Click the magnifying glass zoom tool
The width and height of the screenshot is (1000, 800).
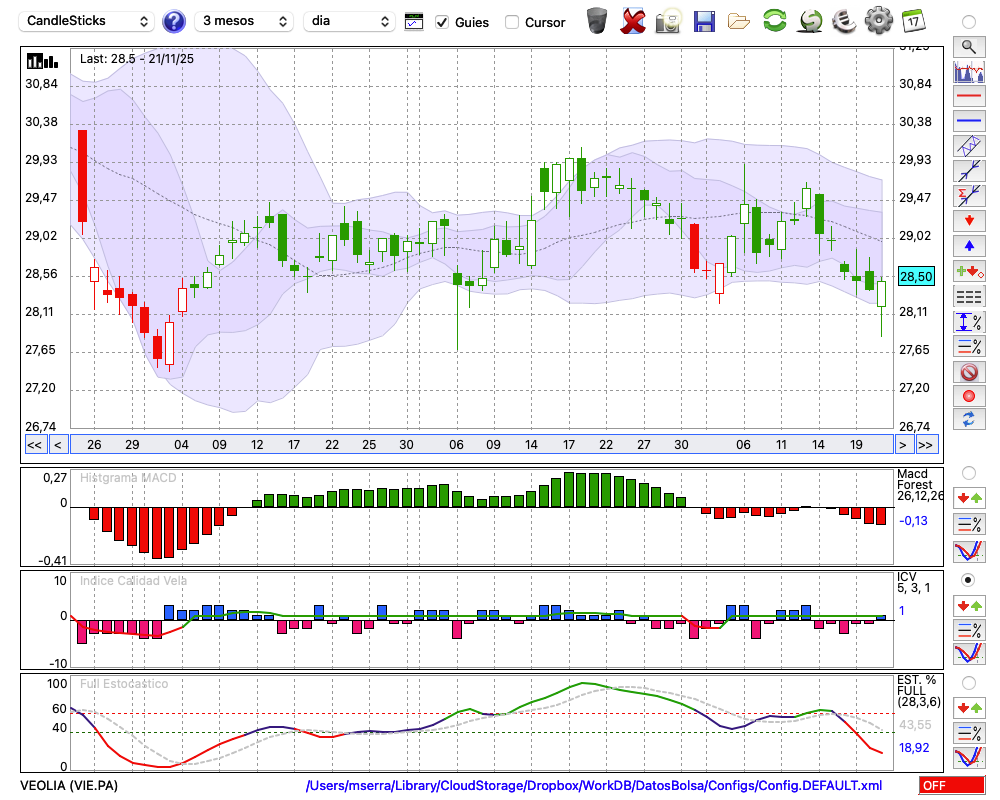[x=969, y=47]
